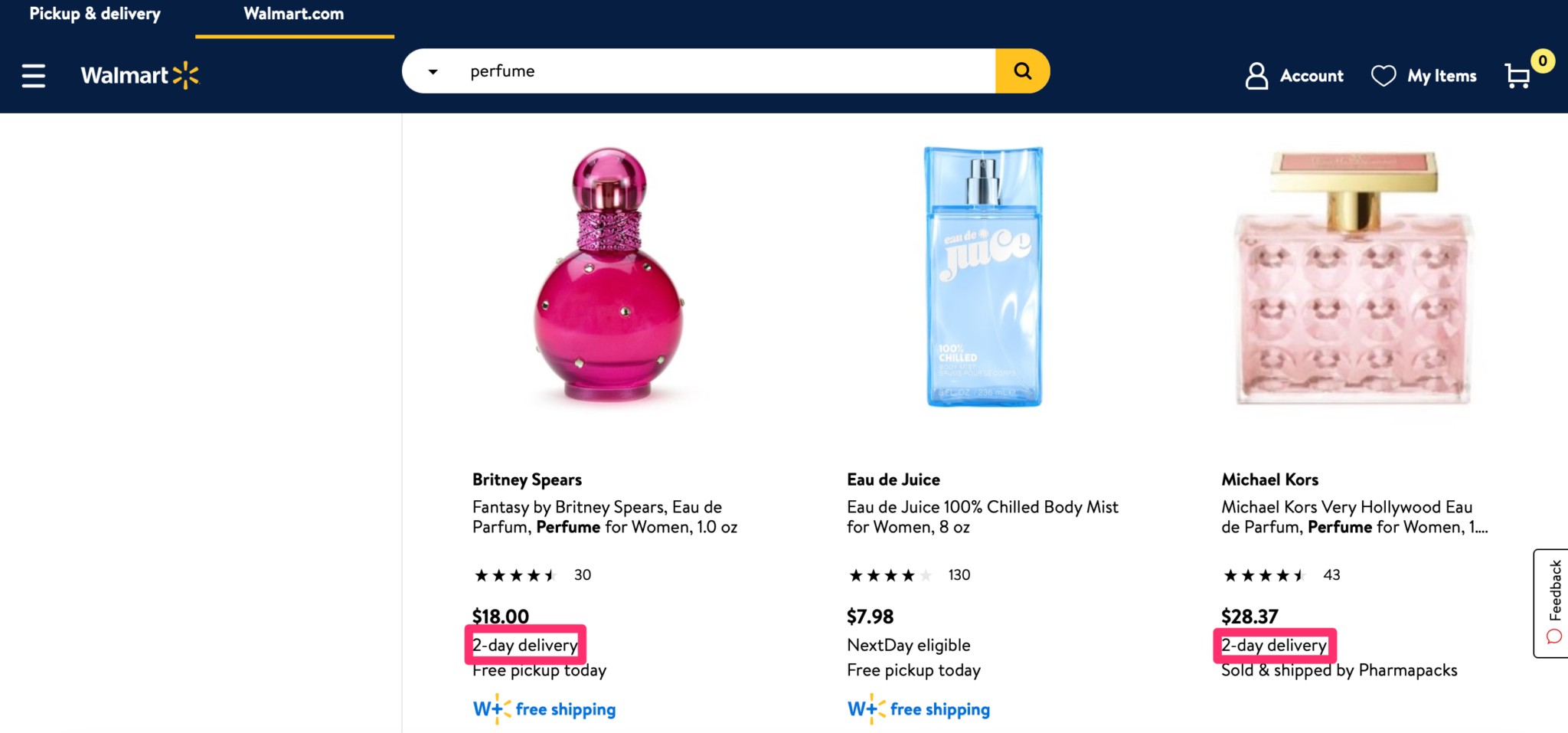Click the cart item count badge
This screenshot has height=733, width=1568.
(x=1542, y=61)
